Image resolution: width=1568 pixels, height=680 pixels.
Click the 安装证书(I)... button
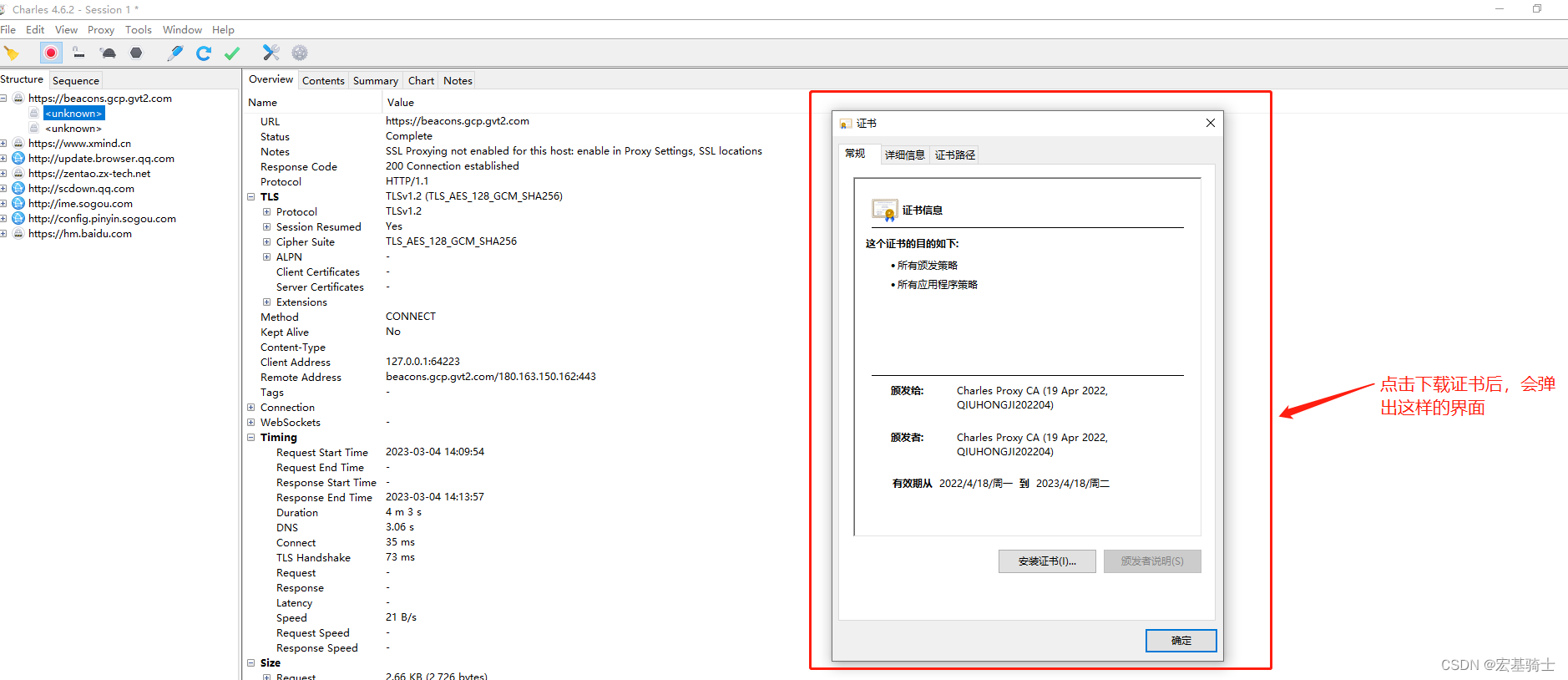[1047, 561]
